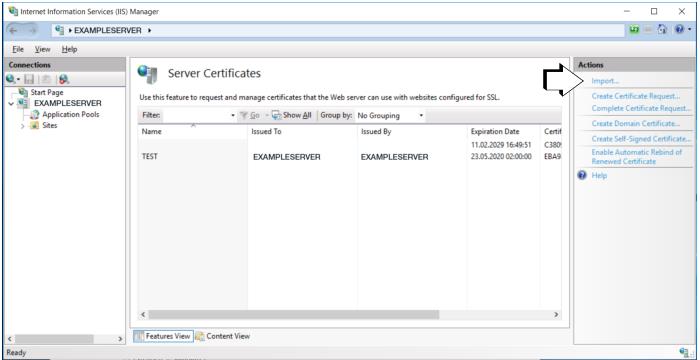700x360 pixels.
Task: Select Start Page in the Connections tree
Action: click(47, 92)
